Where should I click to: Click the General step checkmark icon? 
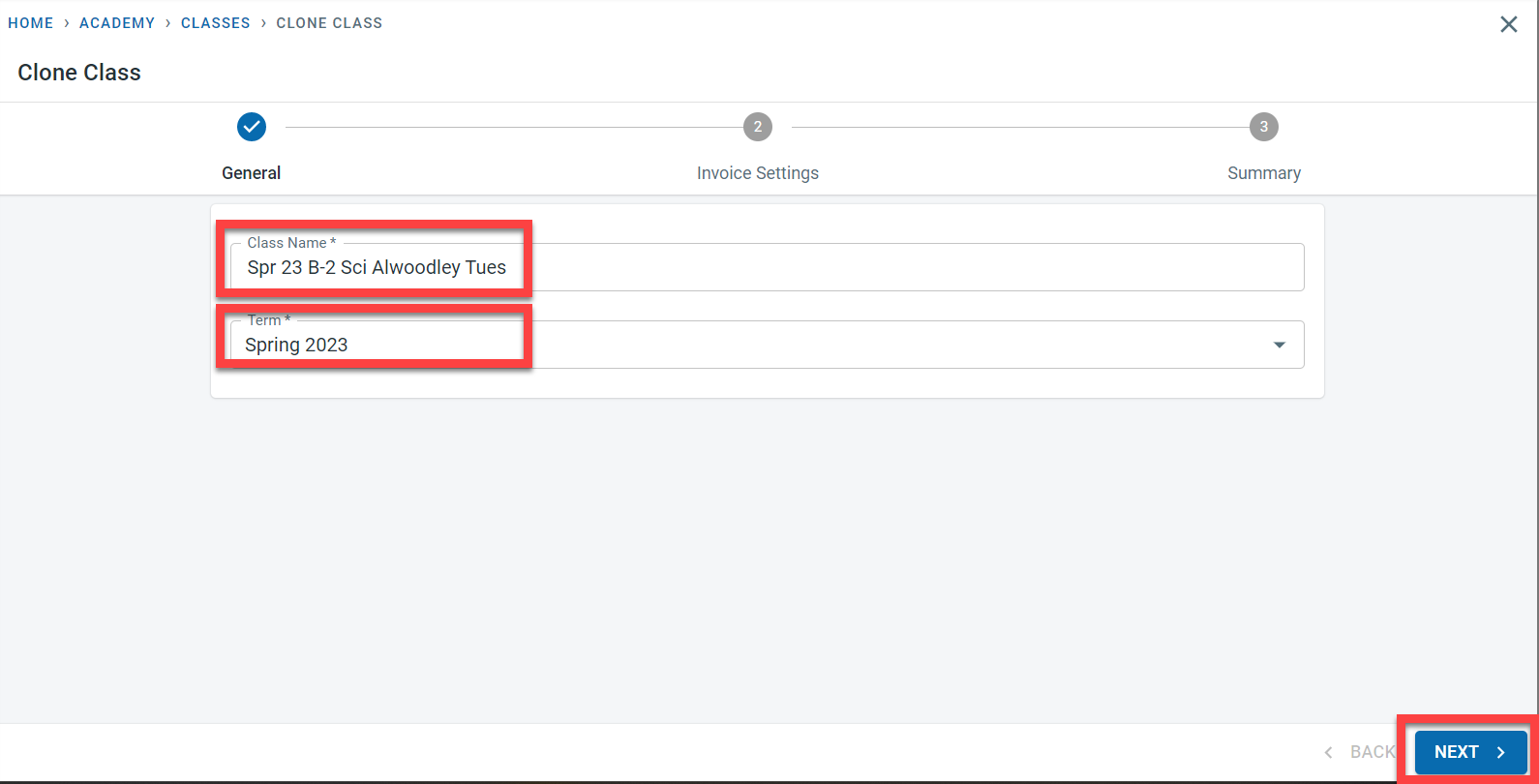pyautogui.click(x=252, y=127)
